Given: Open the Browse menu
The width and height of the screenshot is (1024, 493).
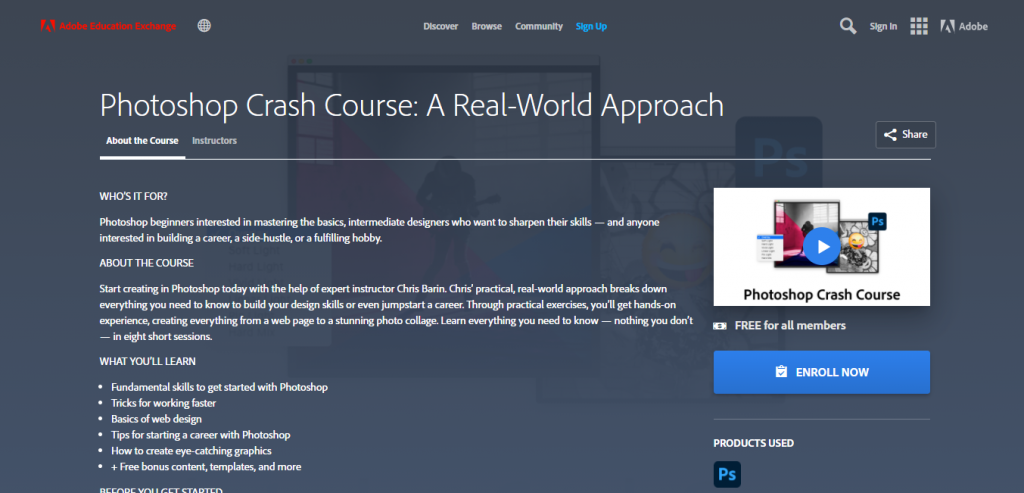Looking at the screenshot, I should 487,26.
